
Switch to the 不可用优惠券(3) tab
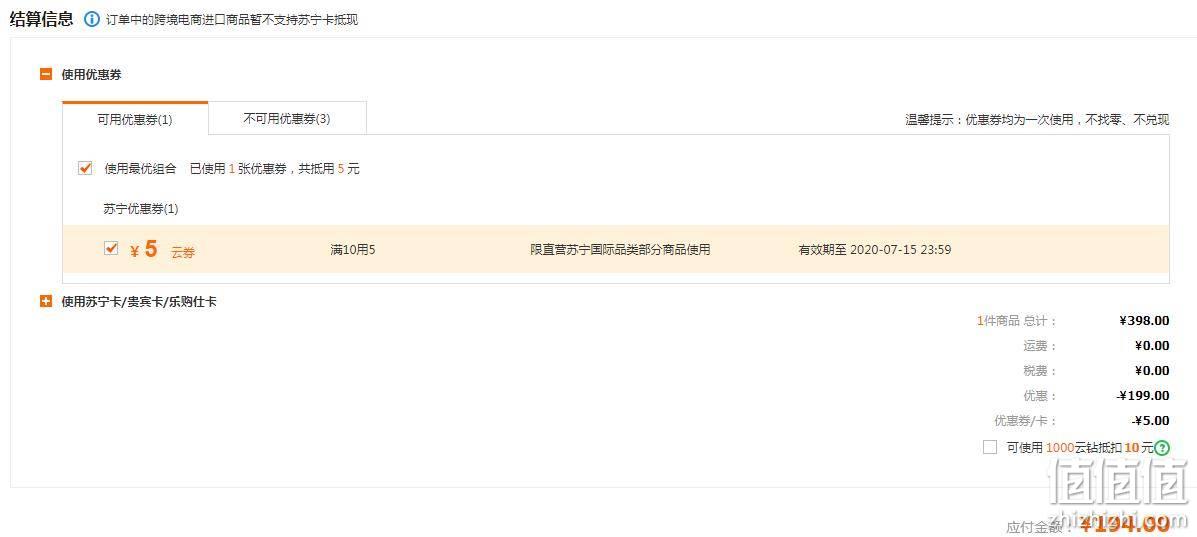[287, 118]
